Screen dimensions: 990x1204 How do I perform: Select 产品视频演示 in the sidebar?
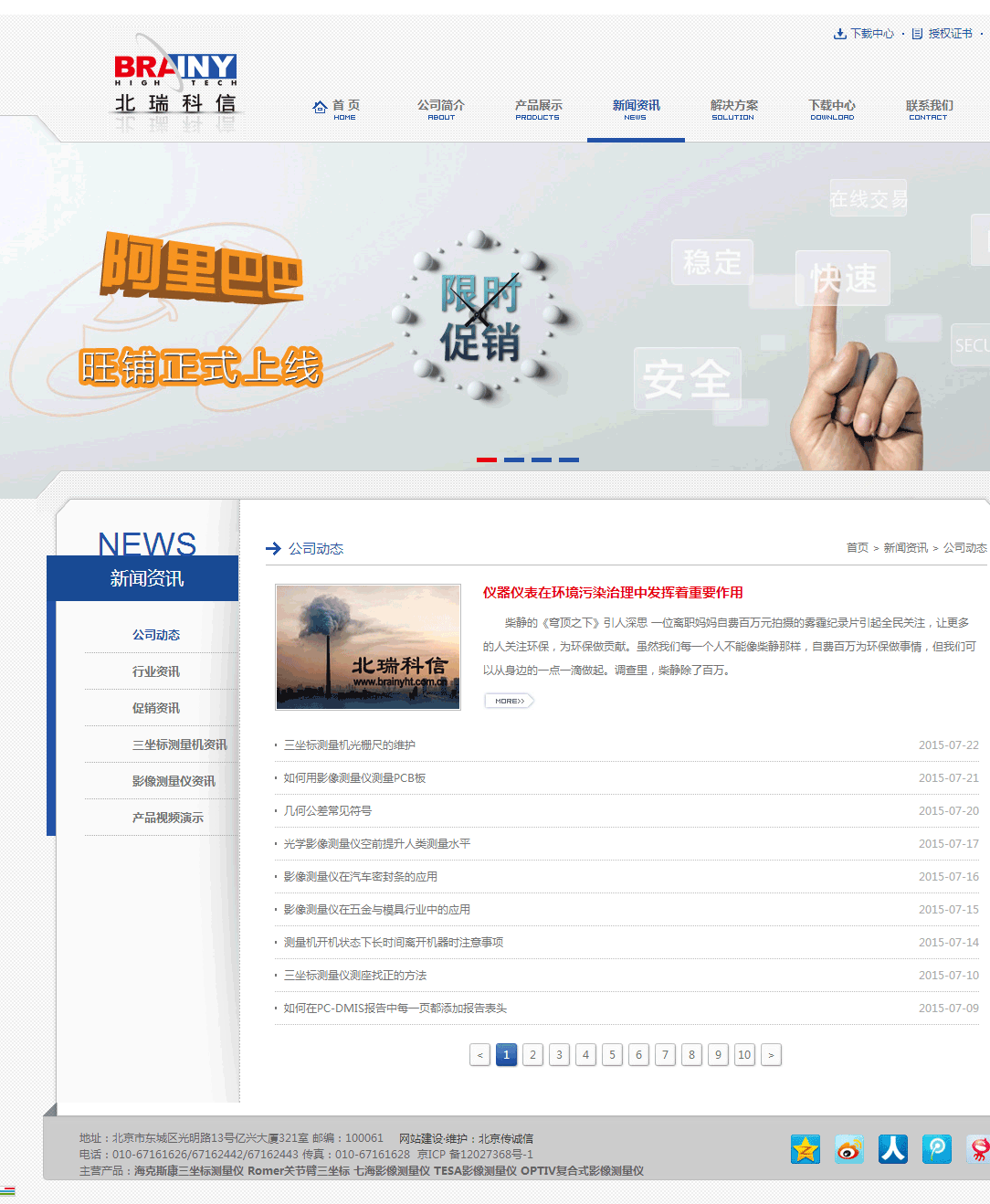168,818
